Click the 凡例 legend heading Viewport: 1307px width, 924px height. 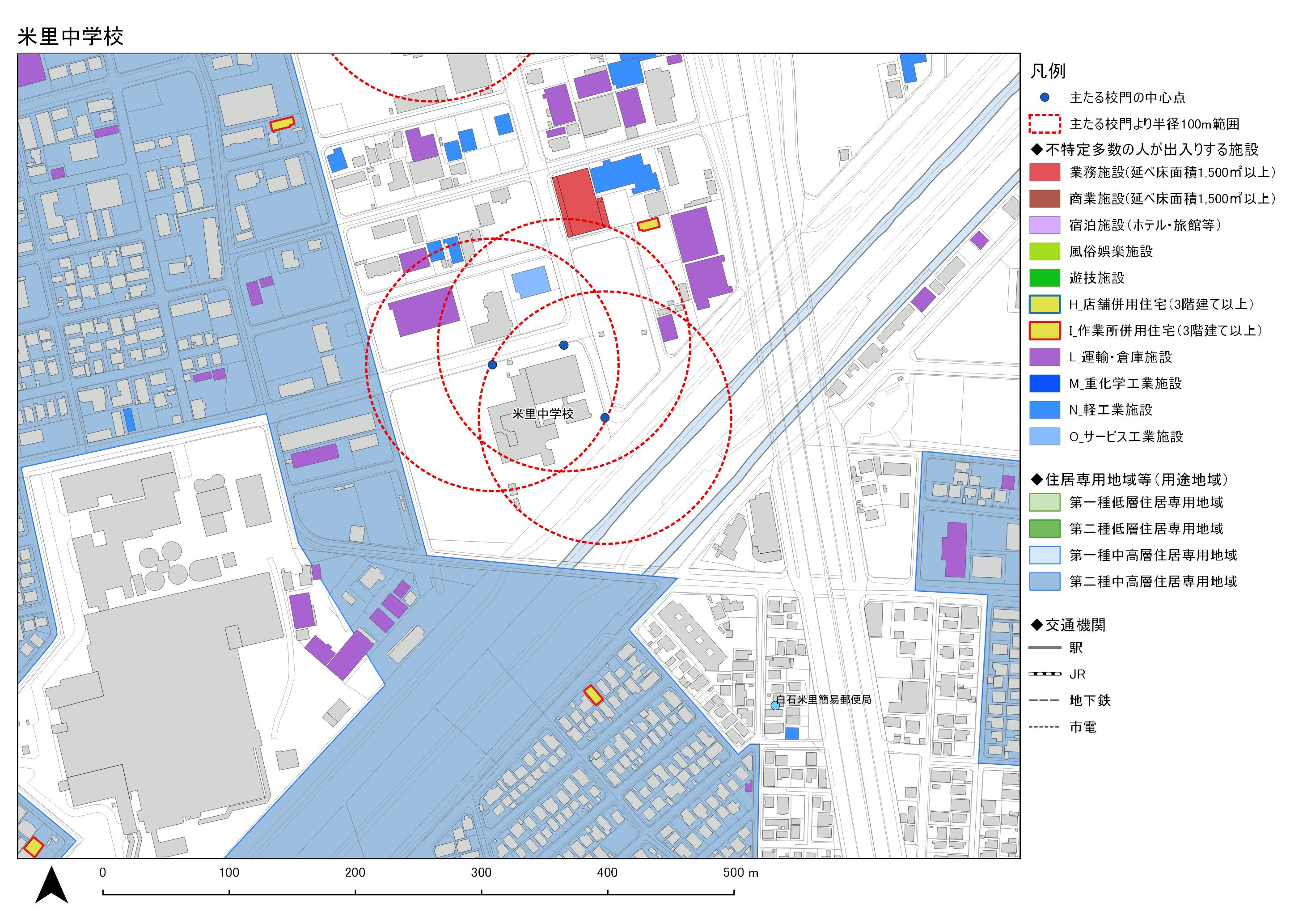click(x=1048, y=71)
